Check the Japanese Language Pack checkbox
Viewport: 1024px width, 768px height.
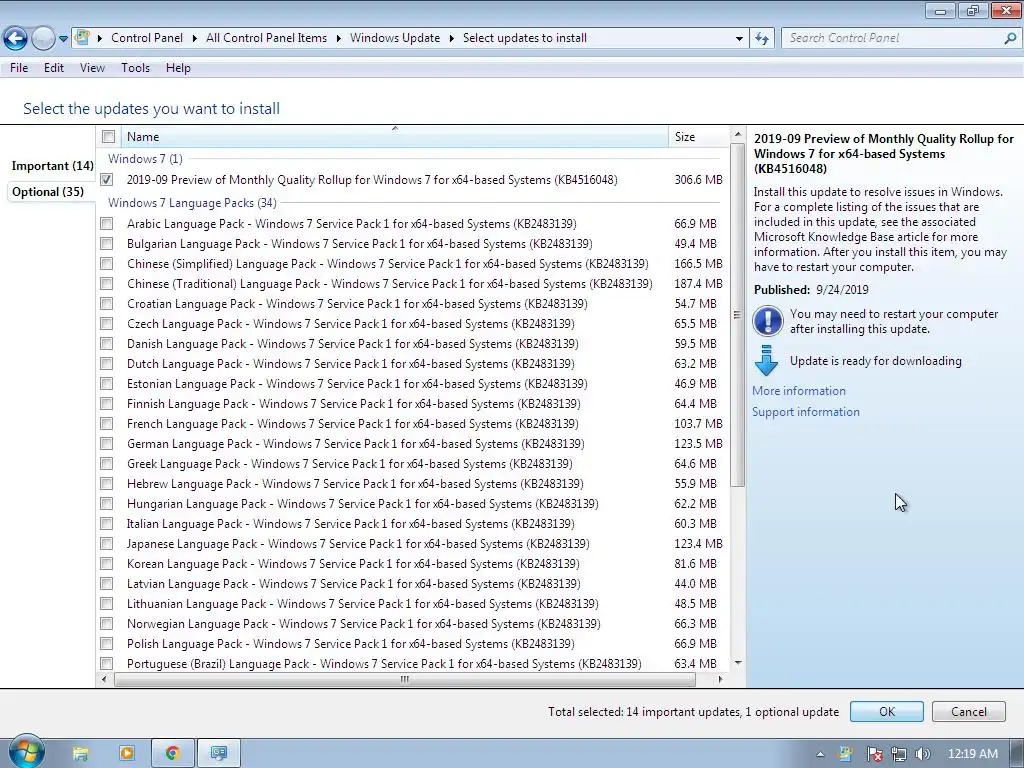point(106,544)
